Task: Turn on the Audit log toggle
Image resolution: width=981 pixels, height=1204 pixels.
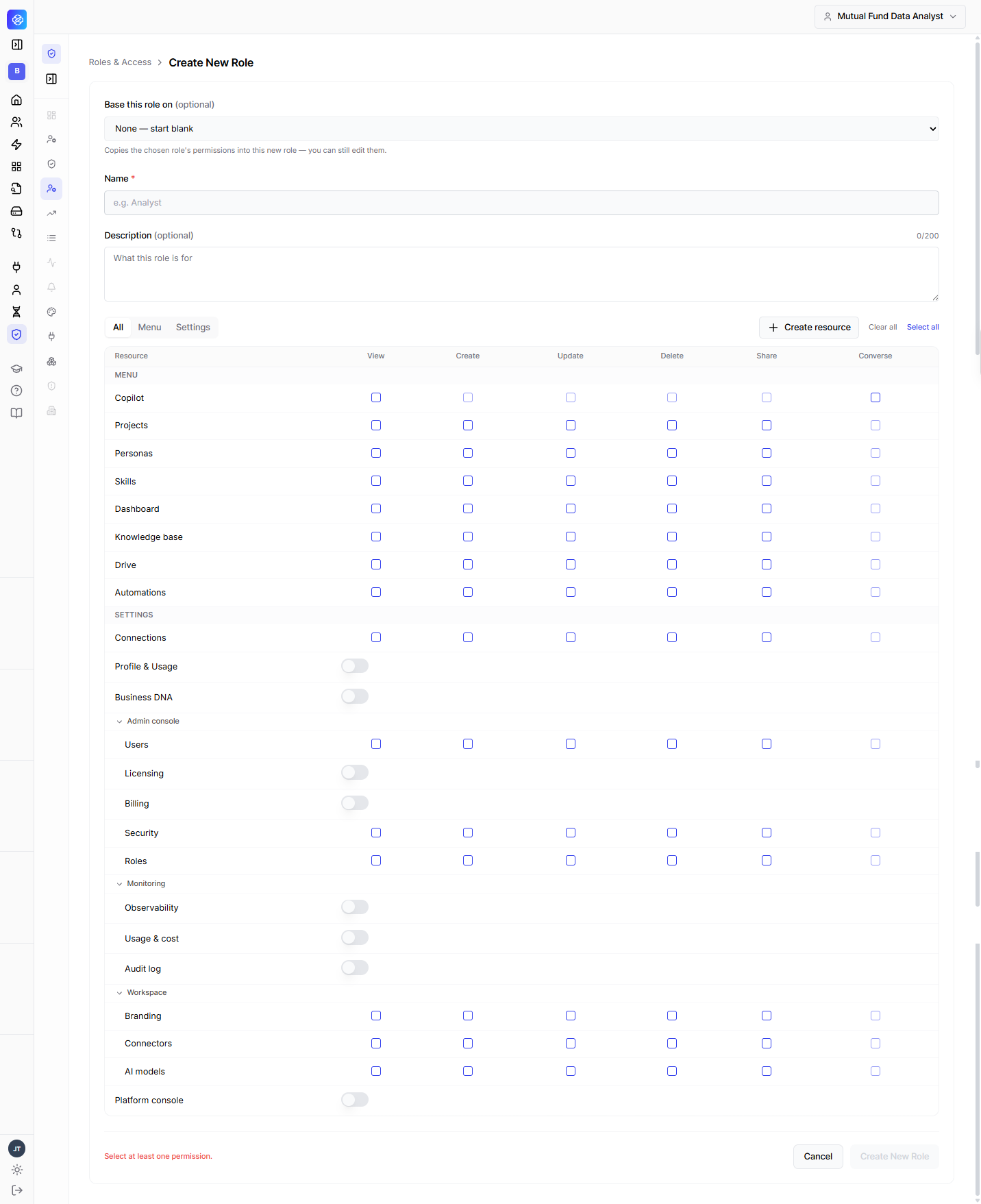Action: pyautogui.click(x=355, y=968)
